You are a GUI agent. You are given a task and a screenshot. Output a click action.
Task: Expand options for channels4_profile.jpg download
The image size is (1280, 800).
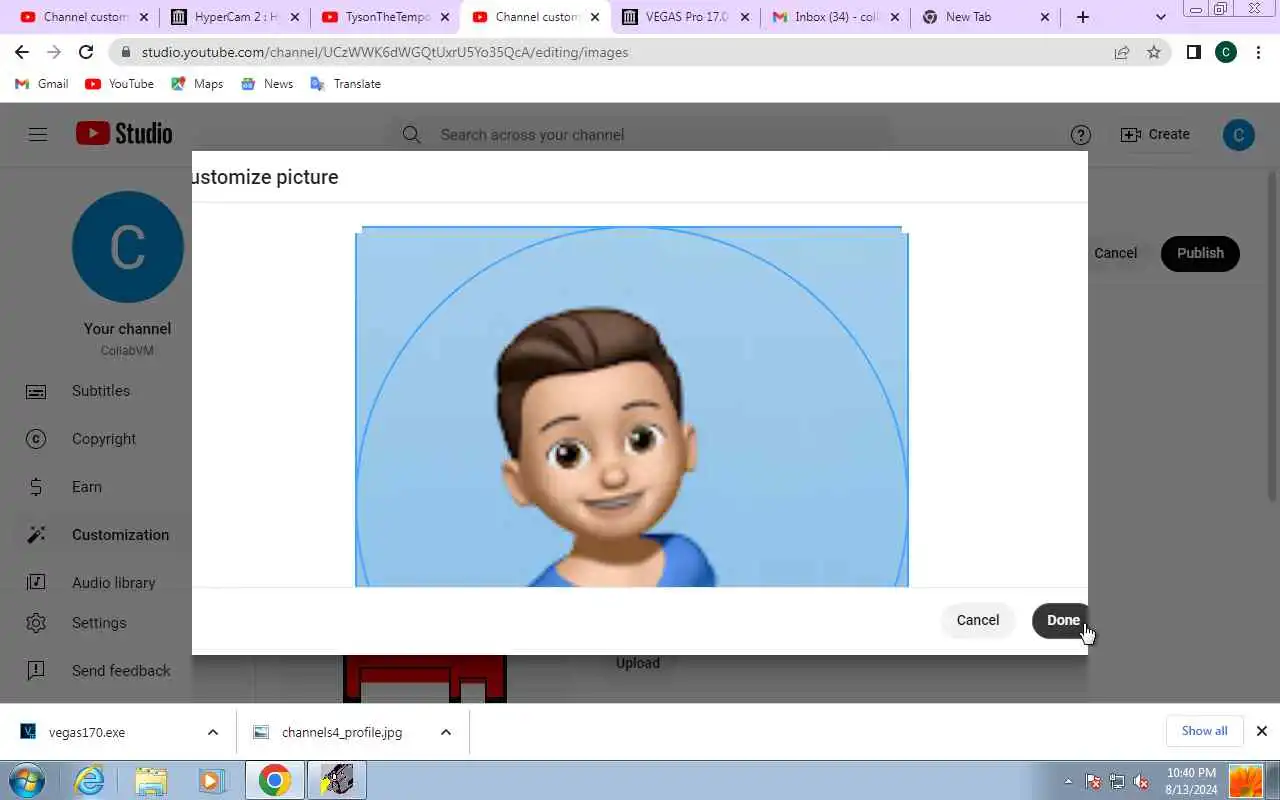446,732
